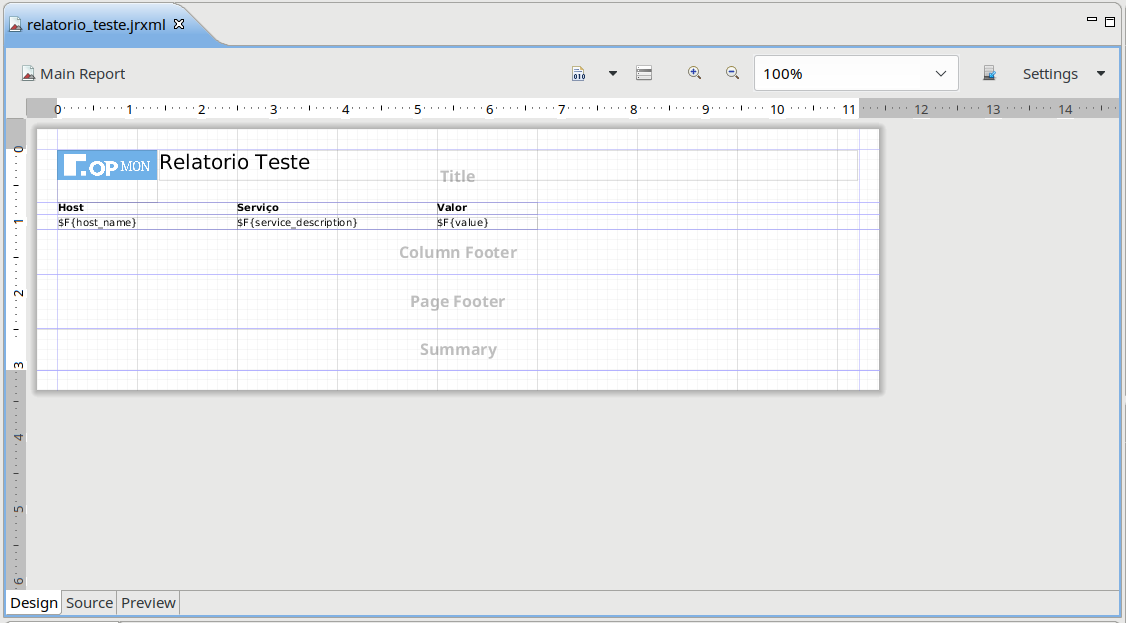Click the band layout toolbar icon
The height and width of the screenshot is (623, 1126).
(644, 74)
